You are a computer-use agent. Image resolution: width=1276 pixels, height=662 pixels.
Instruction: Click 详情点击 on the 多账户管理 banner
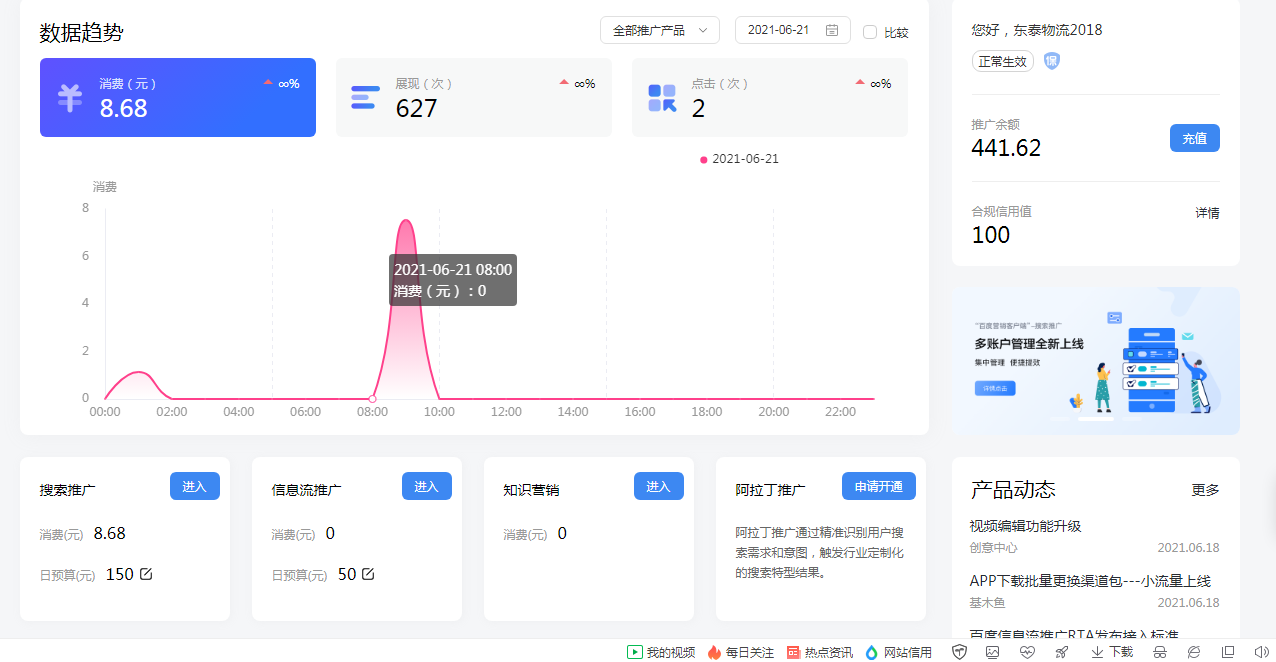point(995,388)
